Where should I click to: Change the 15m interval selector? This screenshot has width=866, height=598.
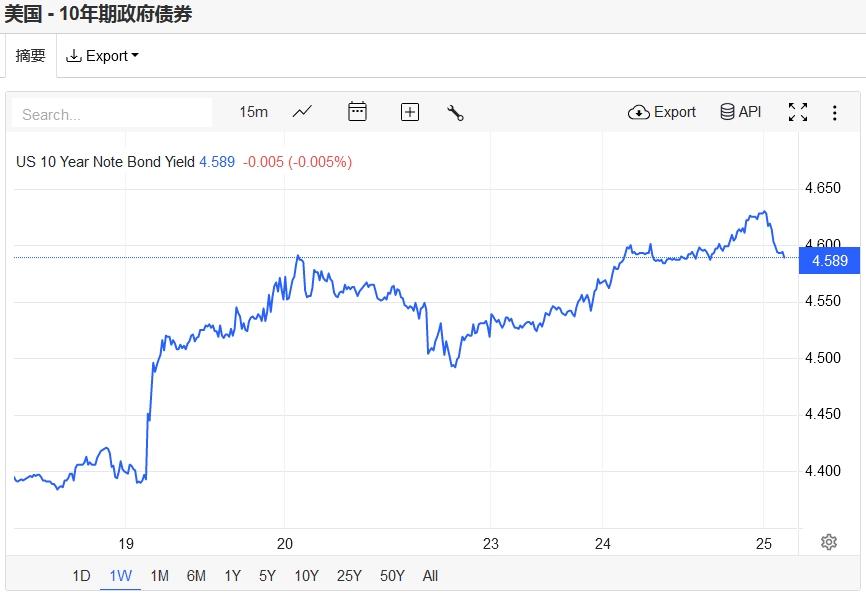click(254, 112)
